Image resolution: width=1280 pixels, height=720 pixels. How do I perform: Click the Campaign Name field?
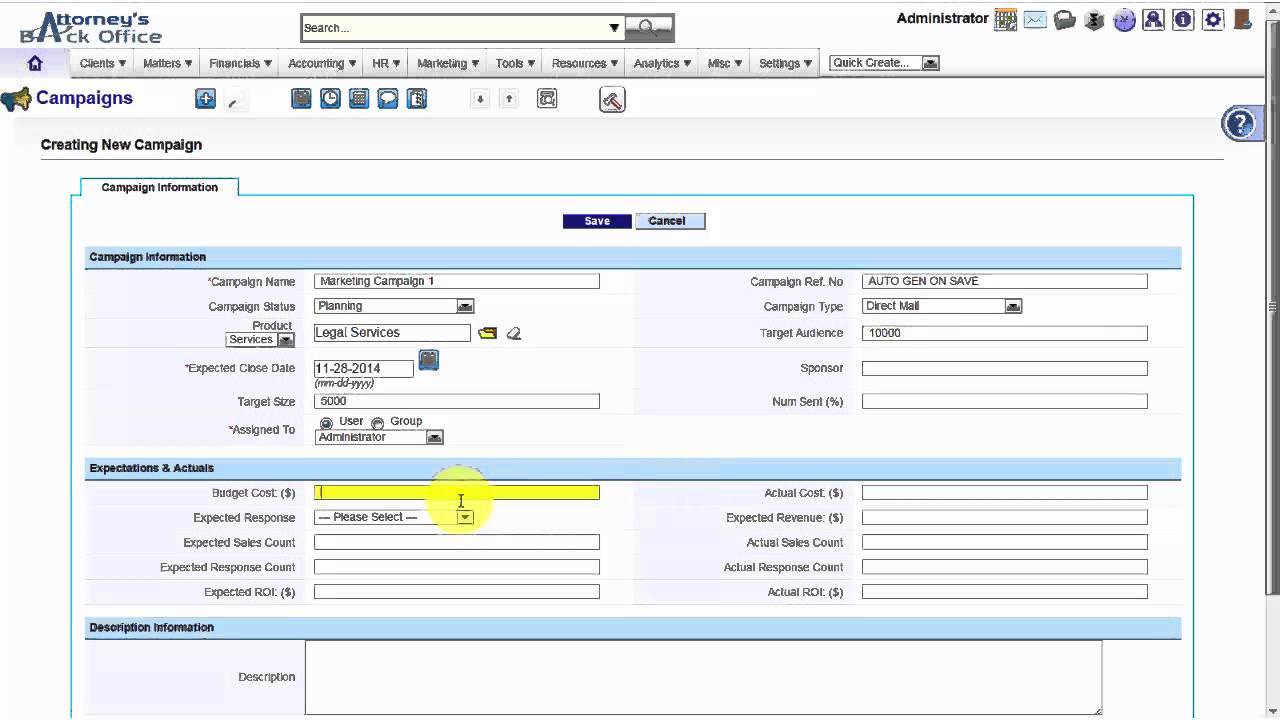(x=457, y=281)
